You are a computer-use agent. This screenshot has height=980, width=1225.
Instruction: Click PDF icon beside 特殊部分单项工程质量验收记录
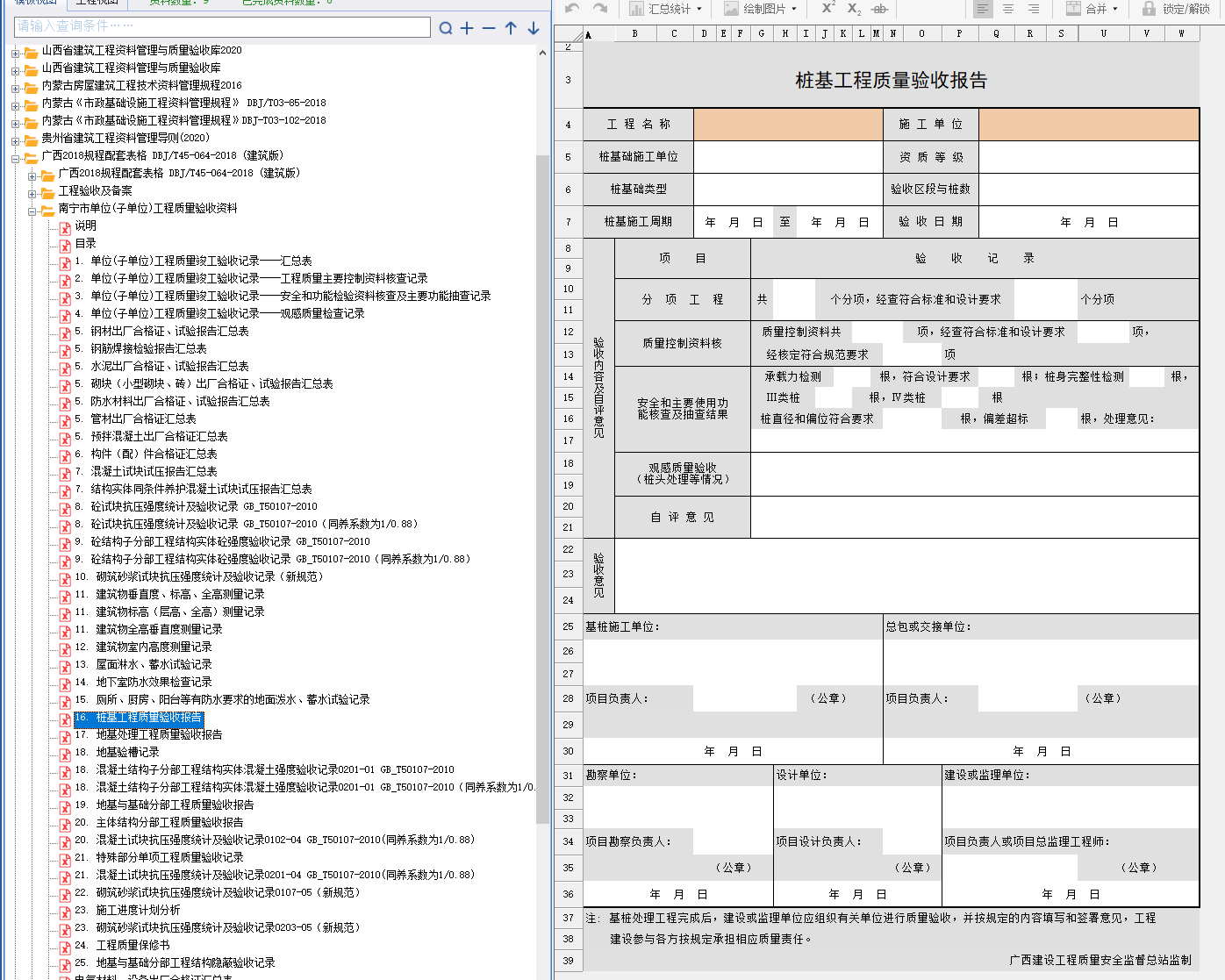point(65,859)
